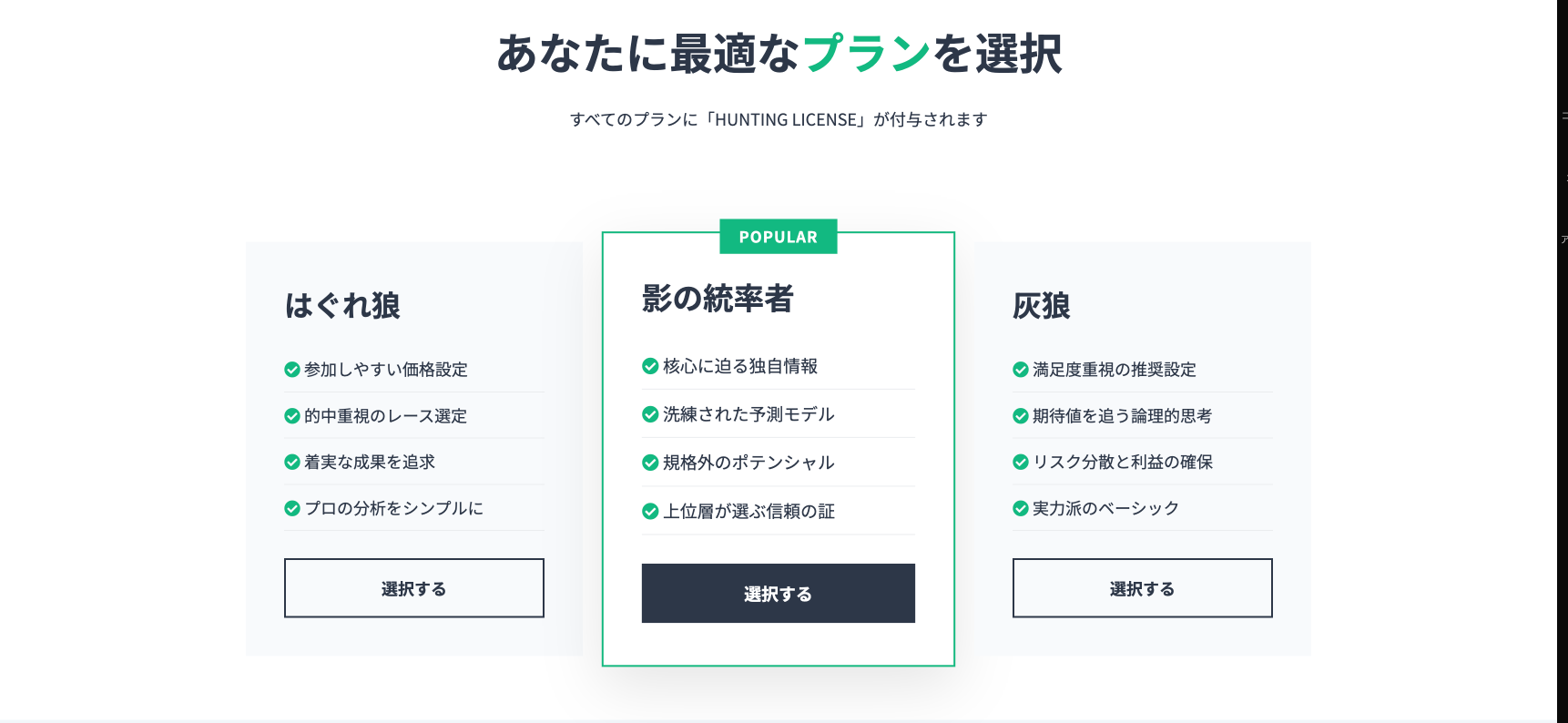Click the green プラン word in heading
Viewport: 1568px width, 723px height.
coord(866,54)
